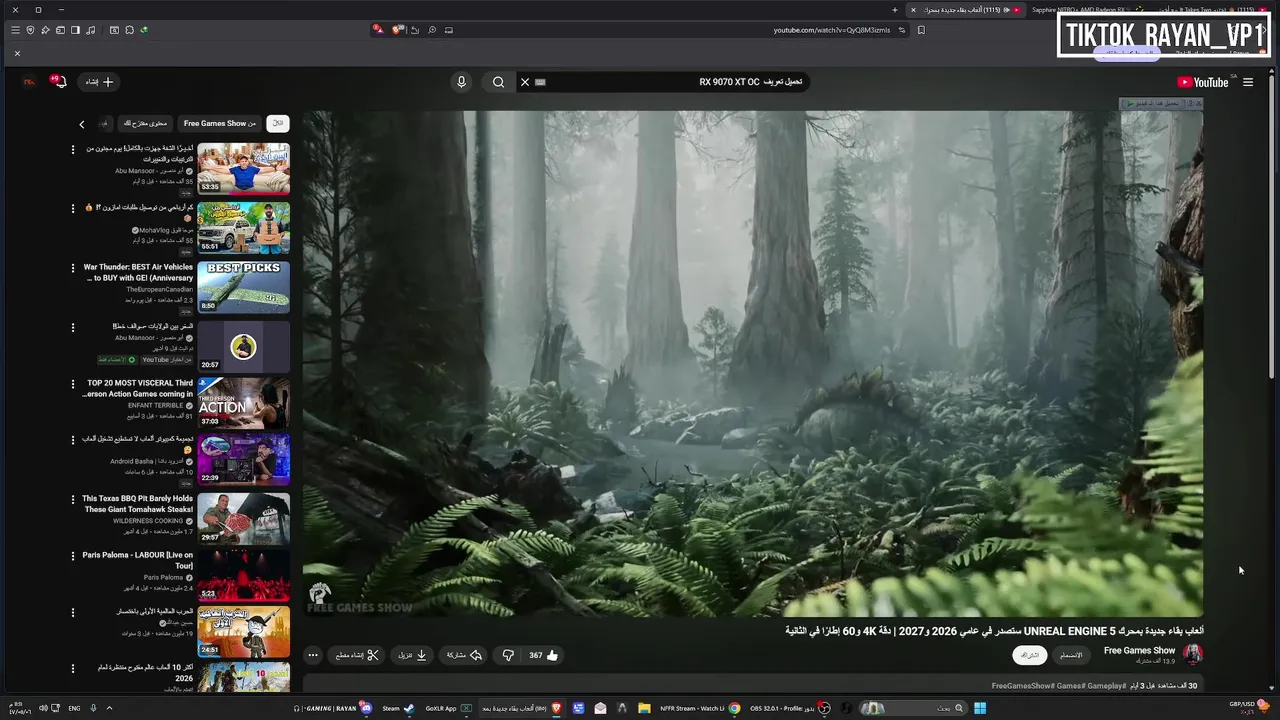Open Steam from the taskbar
The height and width of the screenshot is (720, 1280).
tap(397, 708)
